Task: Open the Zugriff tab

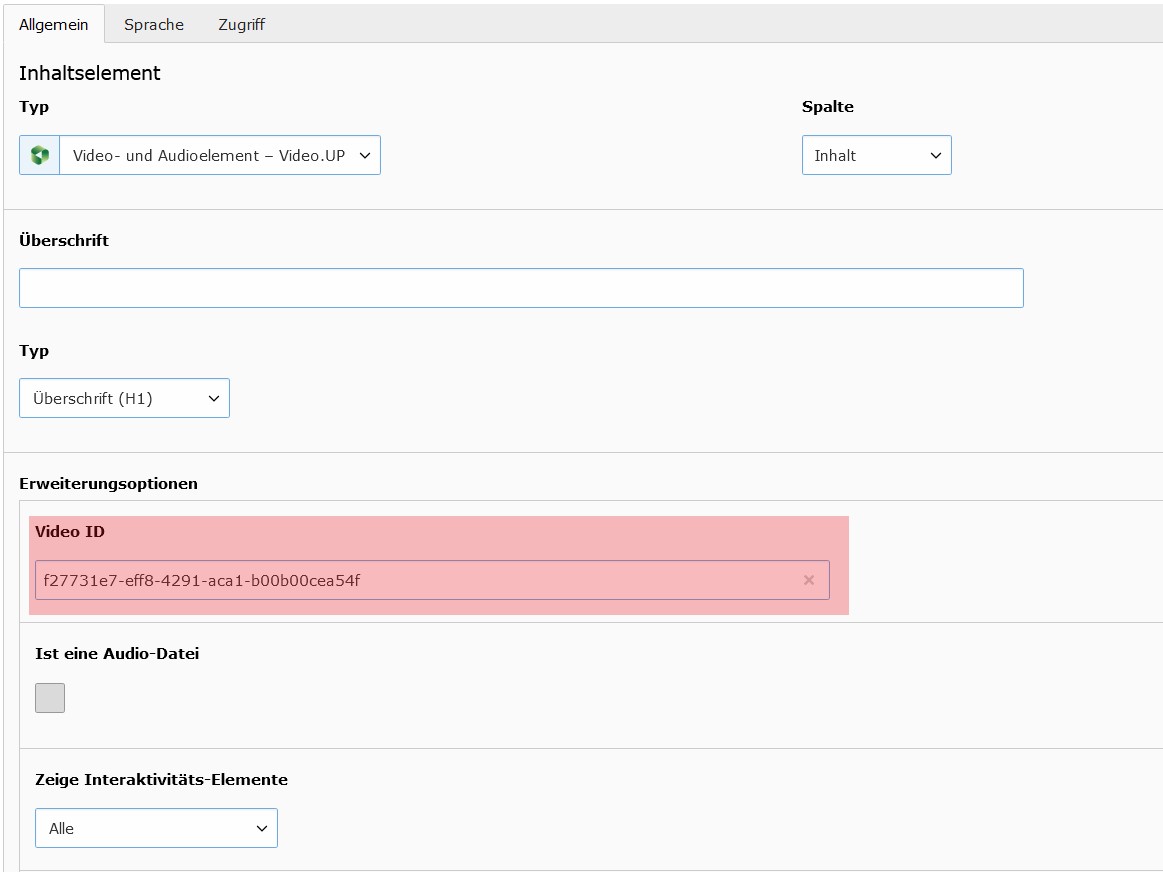Action: [x=241, y=25]
